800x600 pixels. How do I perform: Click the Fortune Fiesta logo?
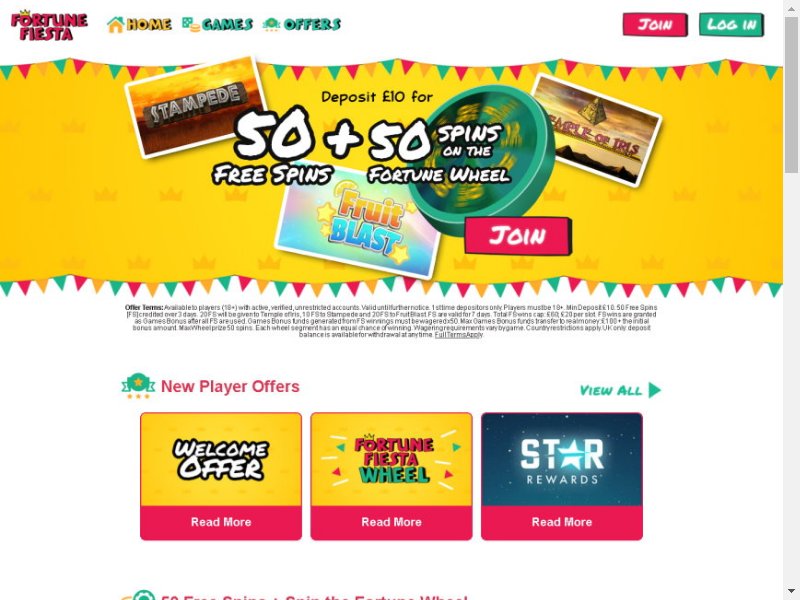49,26
